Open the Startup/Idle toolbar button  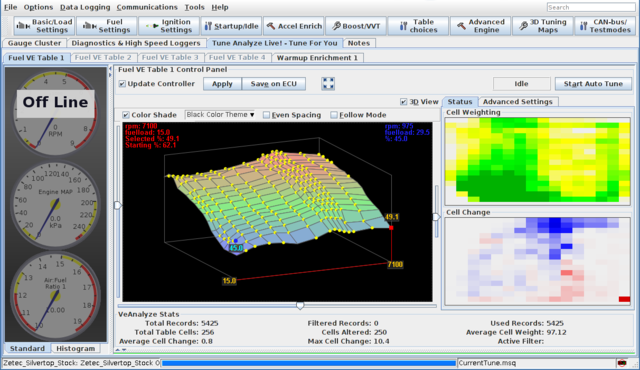click(231, 26)
